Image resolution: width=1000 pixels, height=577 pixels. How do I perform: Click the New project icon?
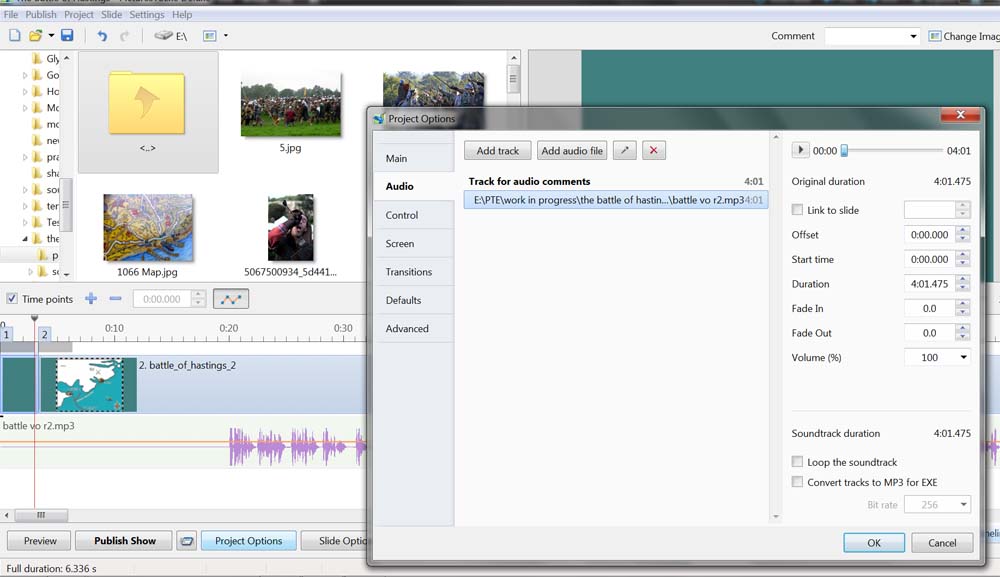[x=14, y=36]
